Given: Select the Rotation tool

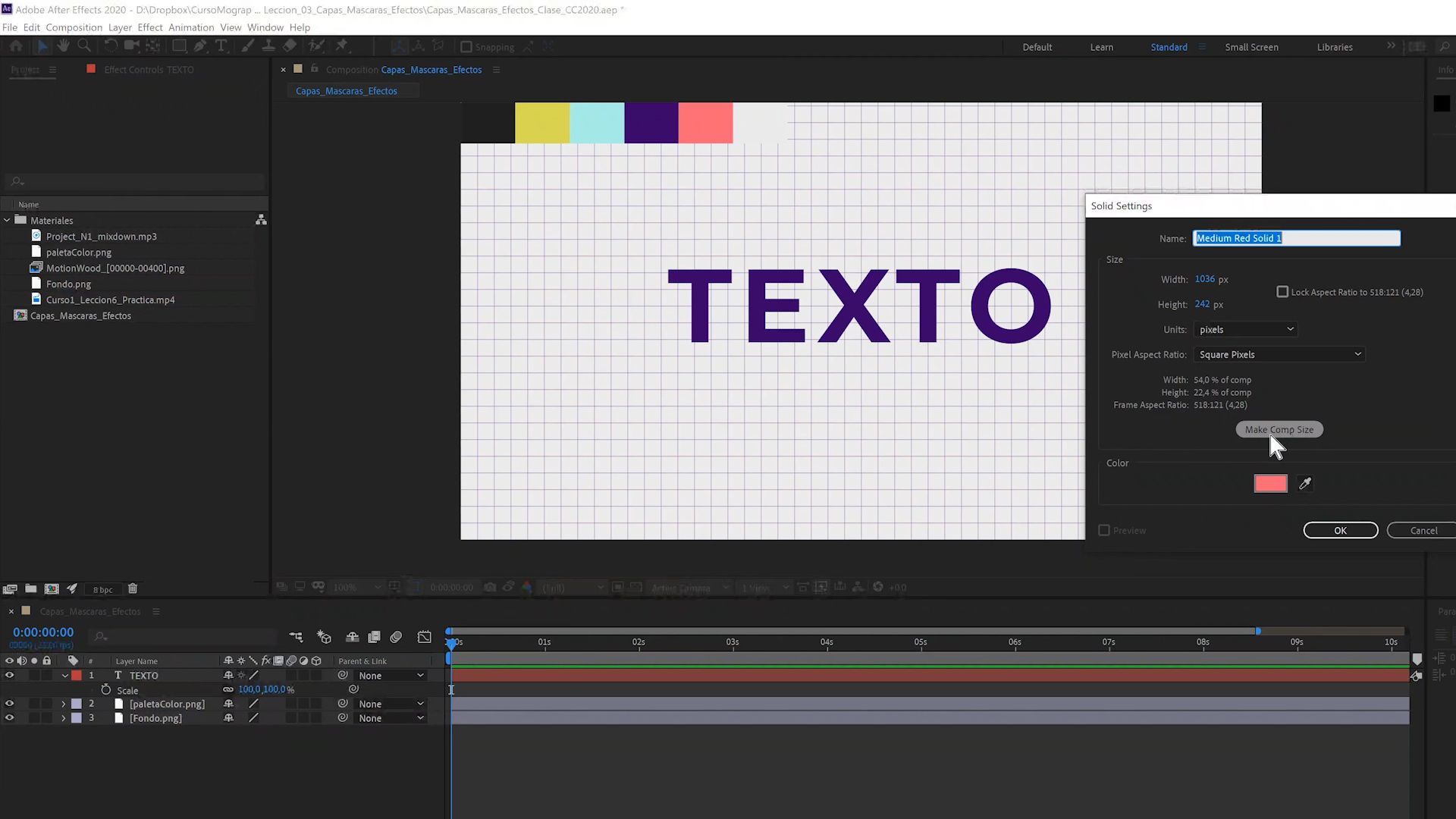Looking at the screenshot, I should (111, 46).
